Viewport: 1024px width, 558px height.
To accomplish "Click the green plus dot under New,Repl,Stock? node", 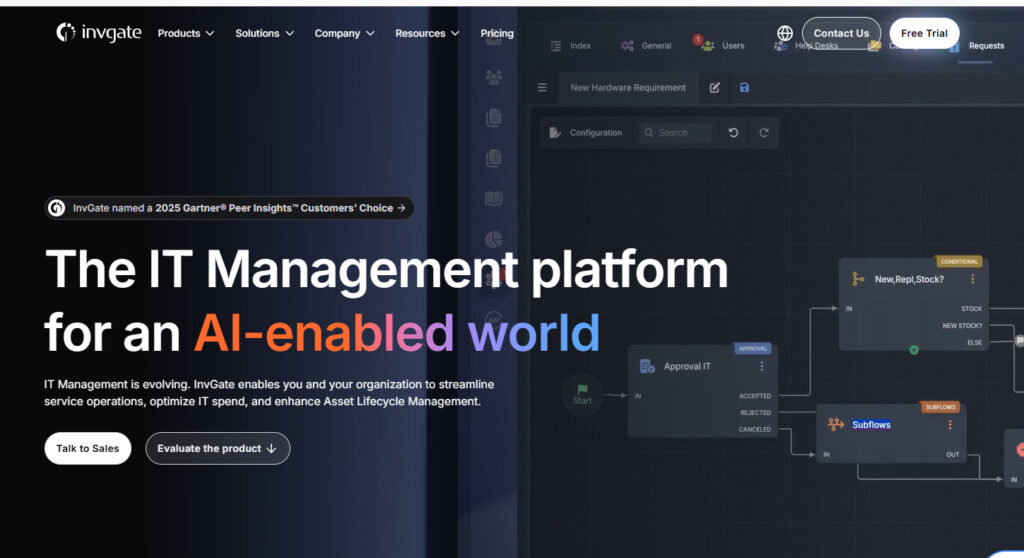I will click(914, 350).
